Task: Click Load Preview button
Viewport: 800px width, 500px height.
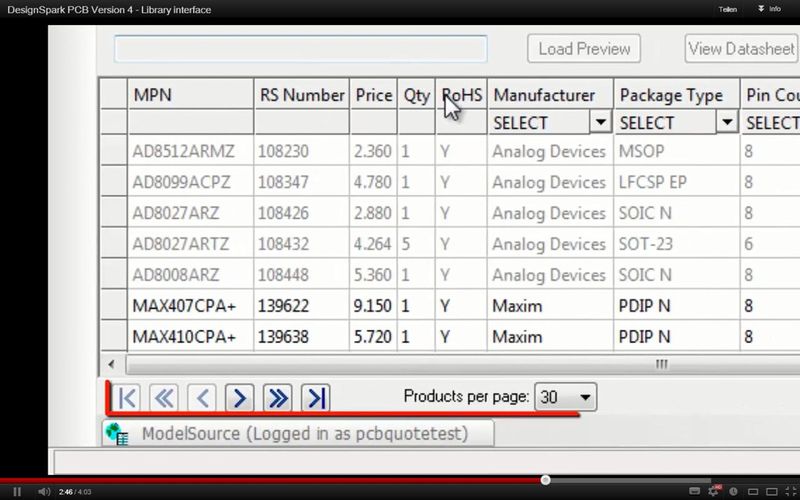Action: [584, 49]
